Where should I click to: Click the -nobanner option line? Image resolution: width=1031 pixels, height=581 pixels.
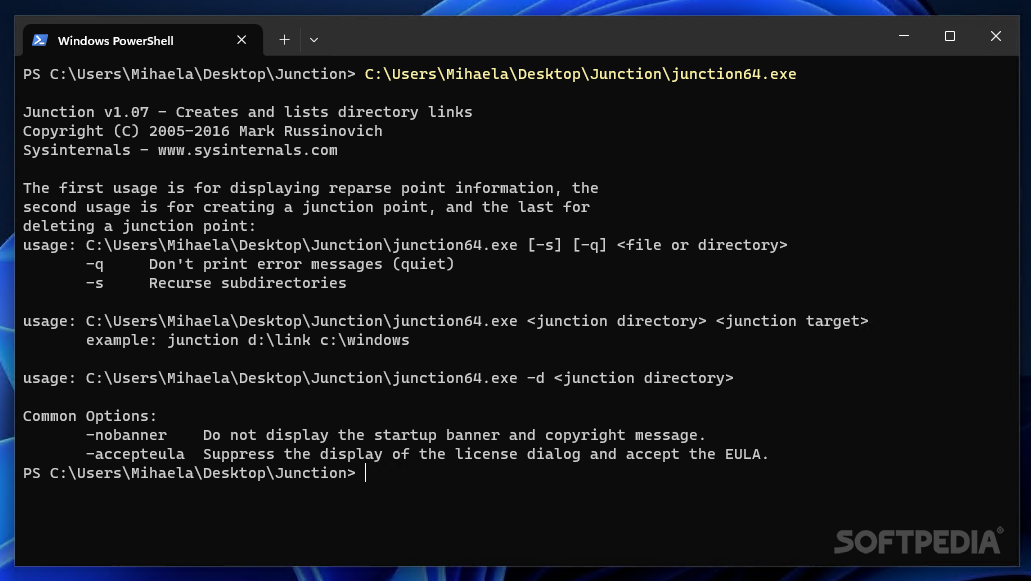(x=396, y=436)
